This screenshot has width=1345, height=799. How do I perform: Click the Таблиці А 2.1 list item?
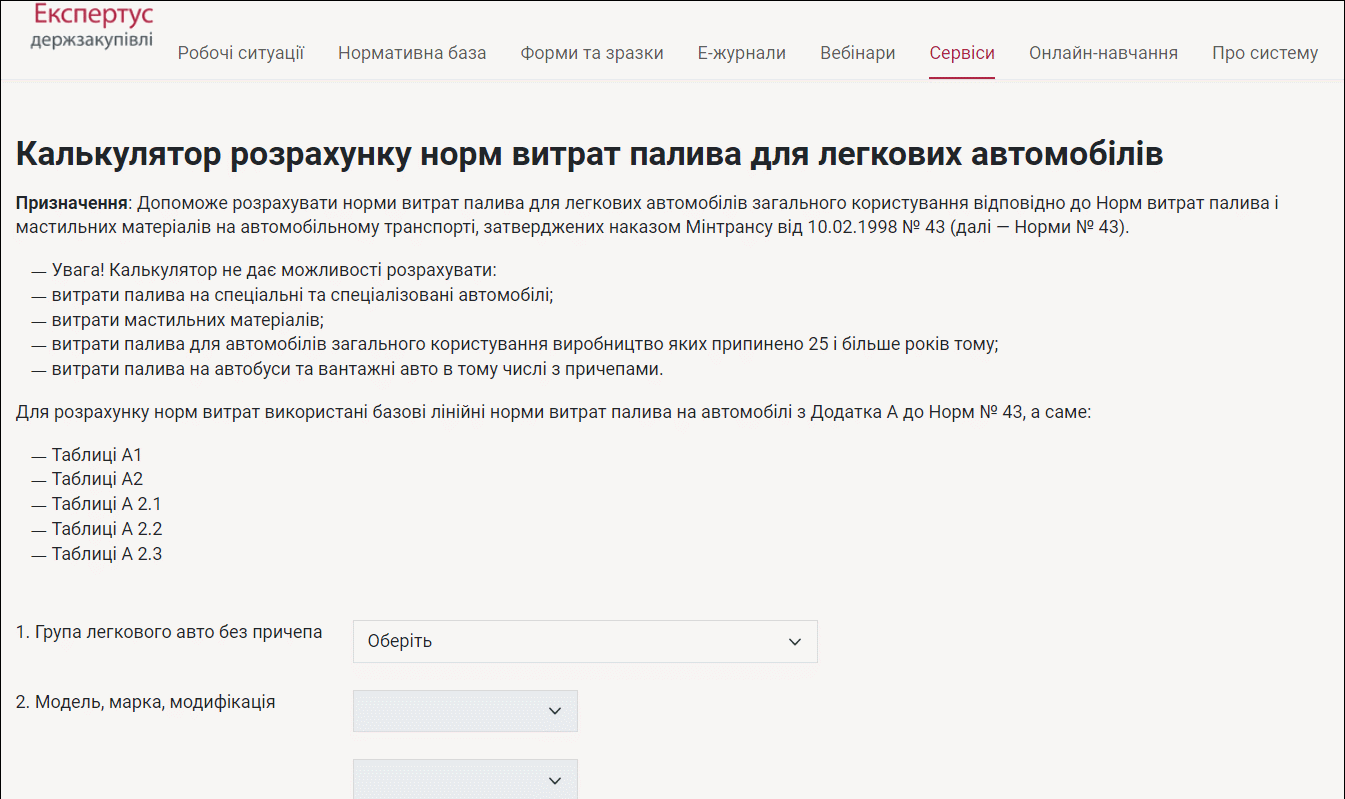coord(106,504)
